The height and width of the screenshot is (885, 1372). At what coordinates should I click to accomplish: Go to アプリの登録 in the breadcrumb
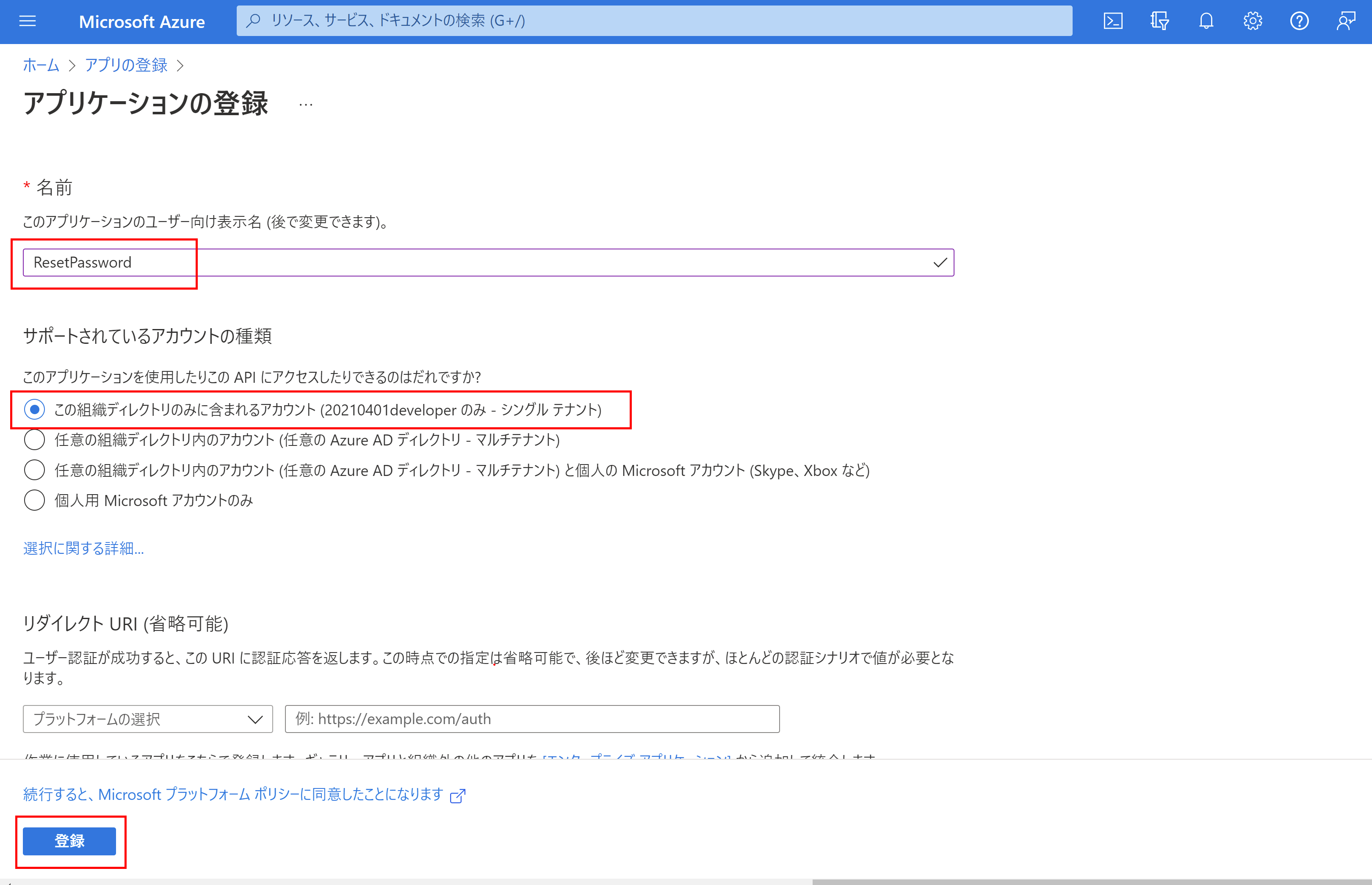coord(126,66)
